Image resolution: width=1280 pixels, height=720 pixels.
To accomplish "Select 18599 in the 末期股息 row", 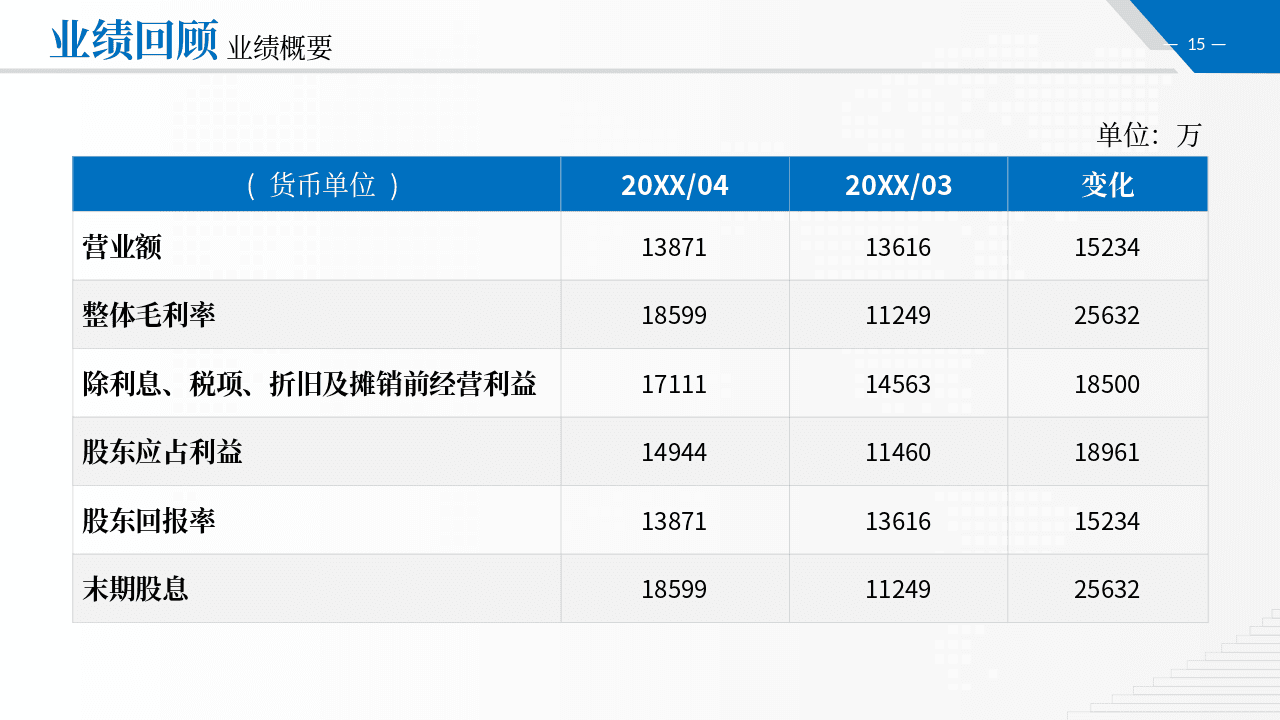I will (x=674, y=590).
